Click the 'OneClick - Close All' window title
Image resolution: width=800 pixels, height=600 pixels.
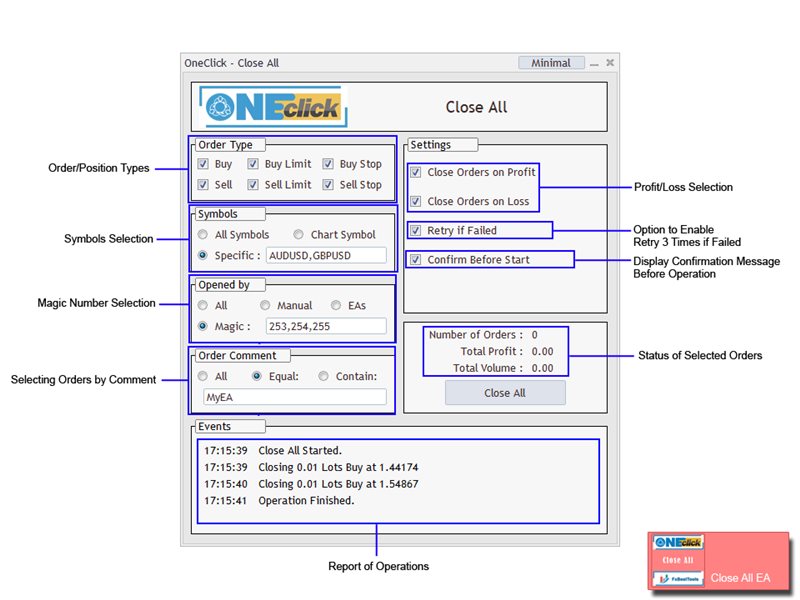pos(232,63)
